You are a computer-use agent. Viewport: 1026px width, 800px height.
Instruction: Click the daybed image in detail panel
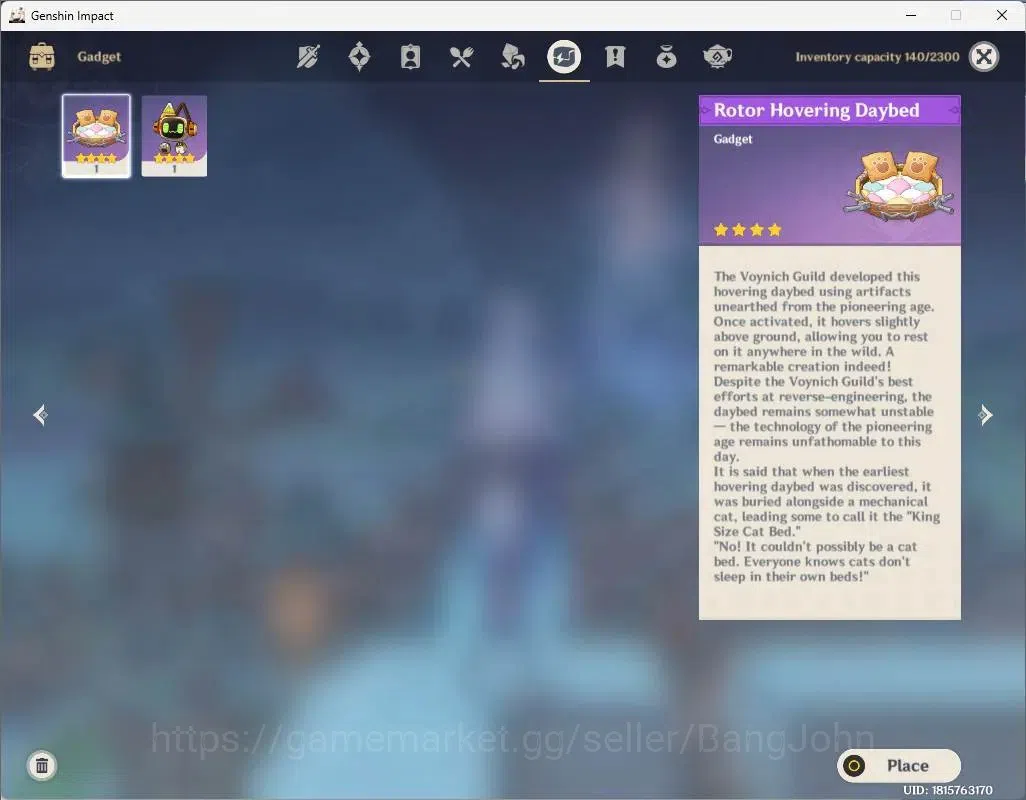click(x=900, y=185)
